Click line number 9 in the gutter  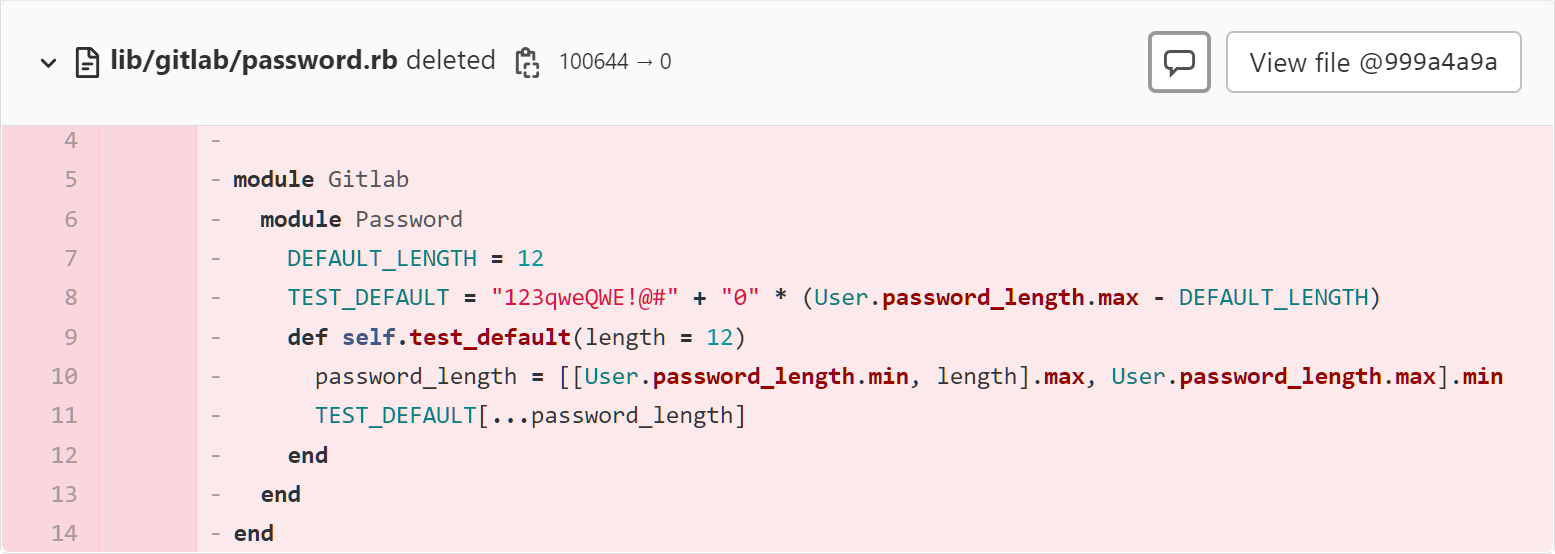pyautogui.click(x=70, y=337)
